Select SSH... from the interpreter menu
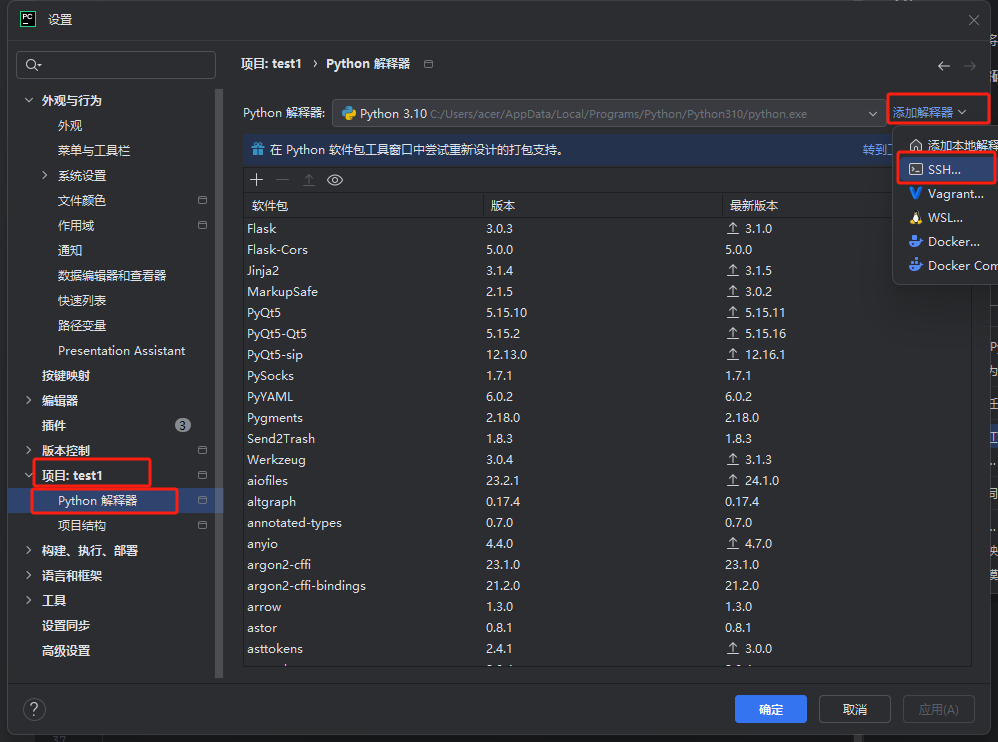The image size is (998, 742). (x=946, y=169)
